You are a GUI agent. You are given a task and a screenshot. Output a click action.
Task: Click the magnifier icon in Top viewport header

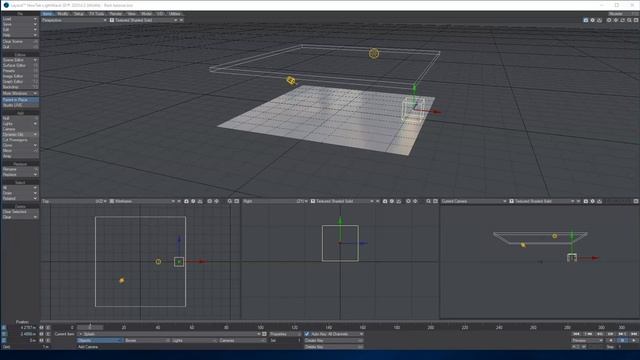pos(230,201)
